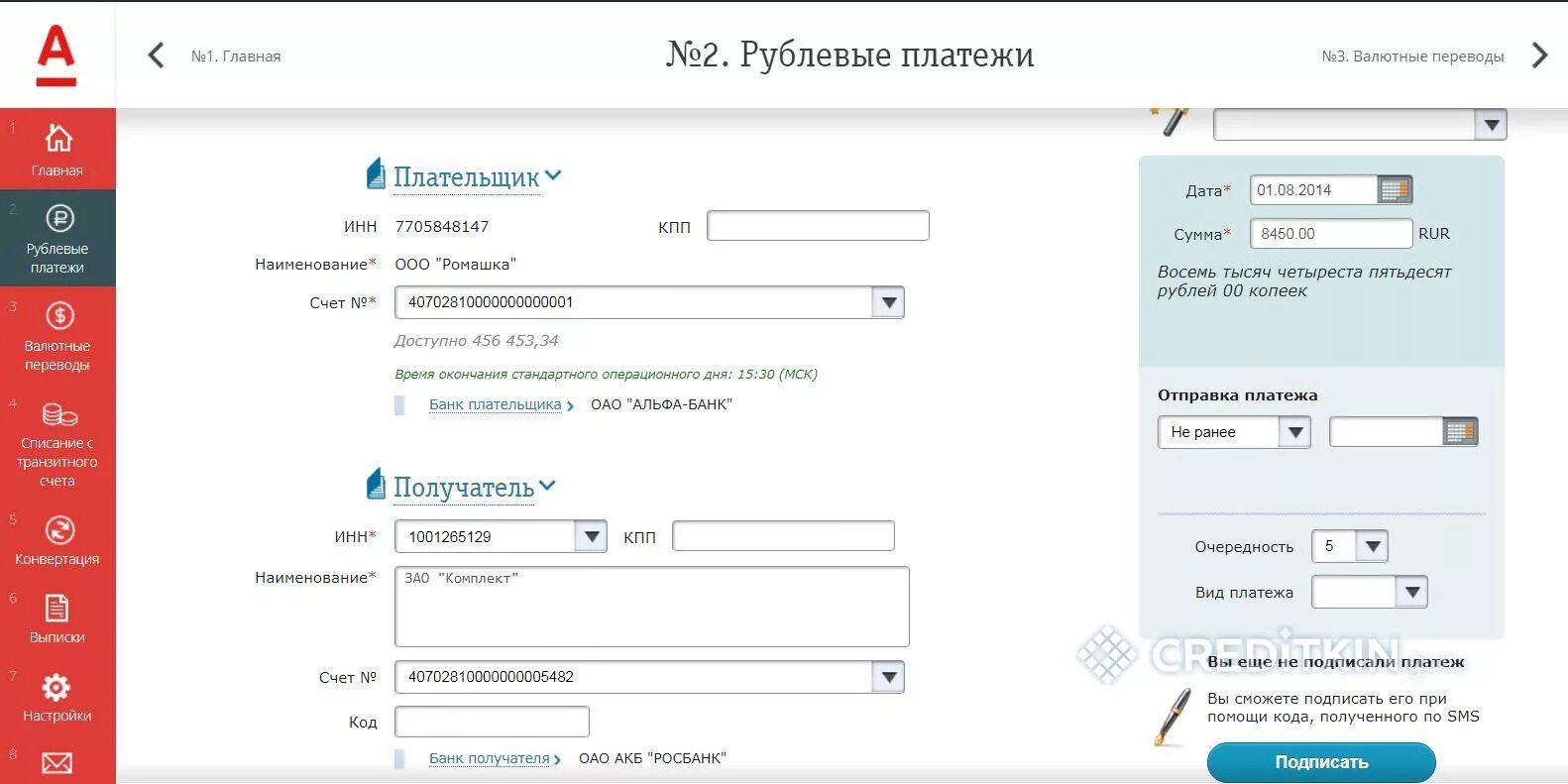Open the calendar icon next to Дата
The width and height of the screenshot is (1568, 784).
click(x=1395, y=190)
